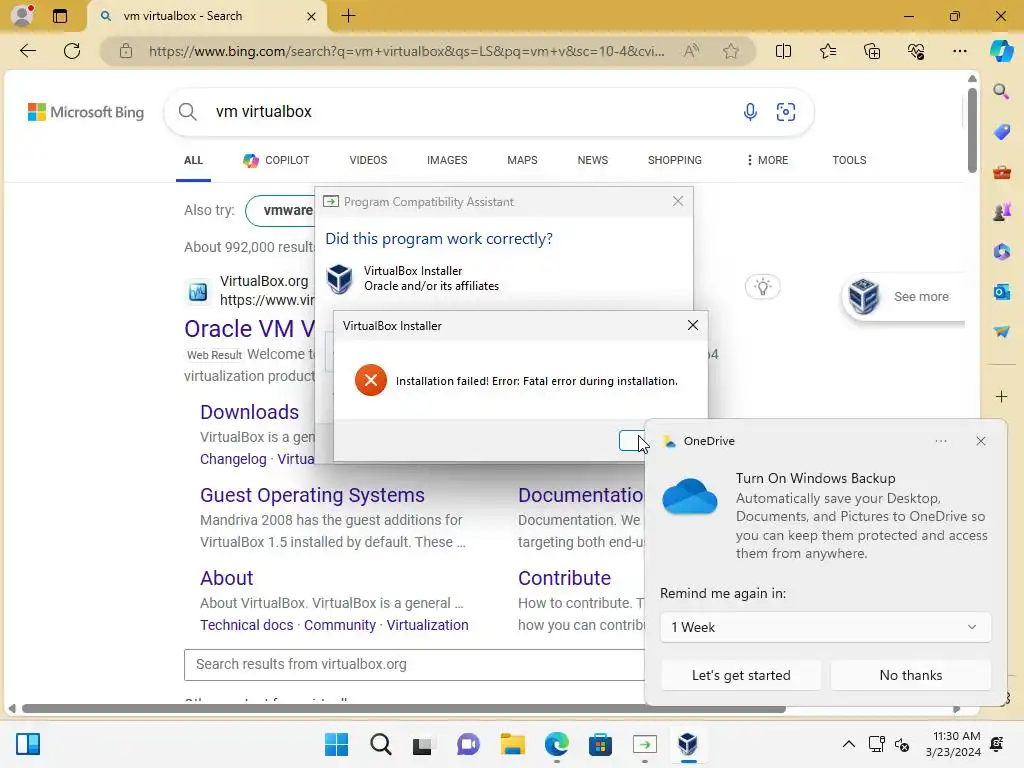Expand the Remind me again dropdown
Image resolution: width=1024 pixels, height=768 pixels.
(x=825, y=627)
